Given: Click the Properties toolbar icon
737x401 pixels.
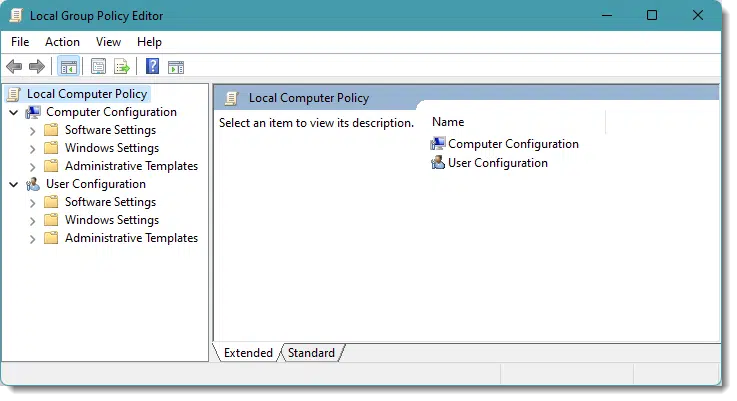Looking at the screenshot, I should pos(98,67).
